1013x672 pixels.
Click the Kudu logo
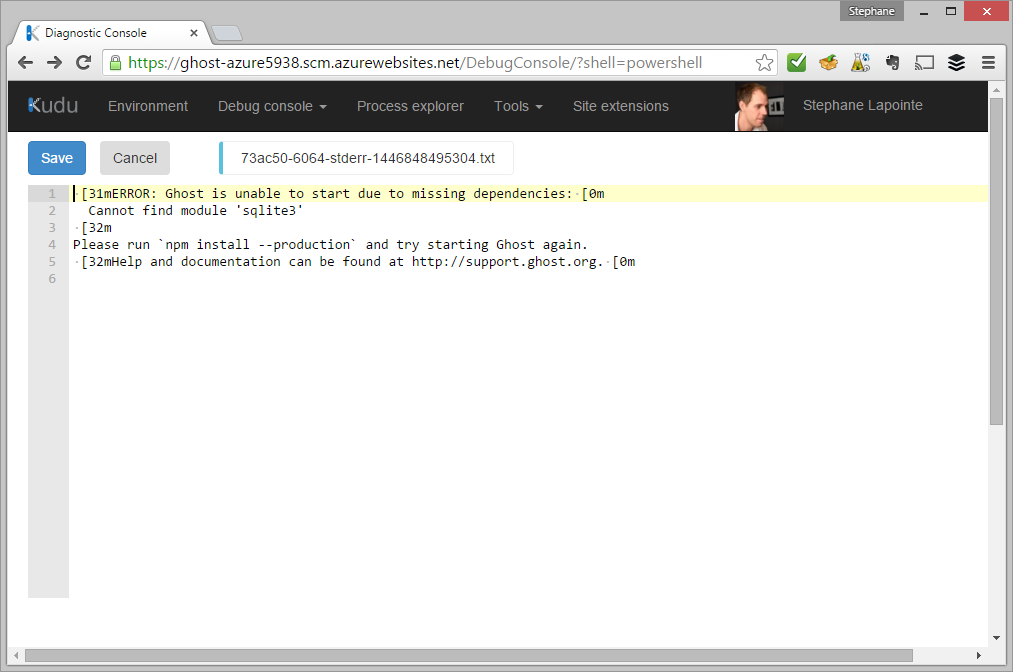pos(53,105)
